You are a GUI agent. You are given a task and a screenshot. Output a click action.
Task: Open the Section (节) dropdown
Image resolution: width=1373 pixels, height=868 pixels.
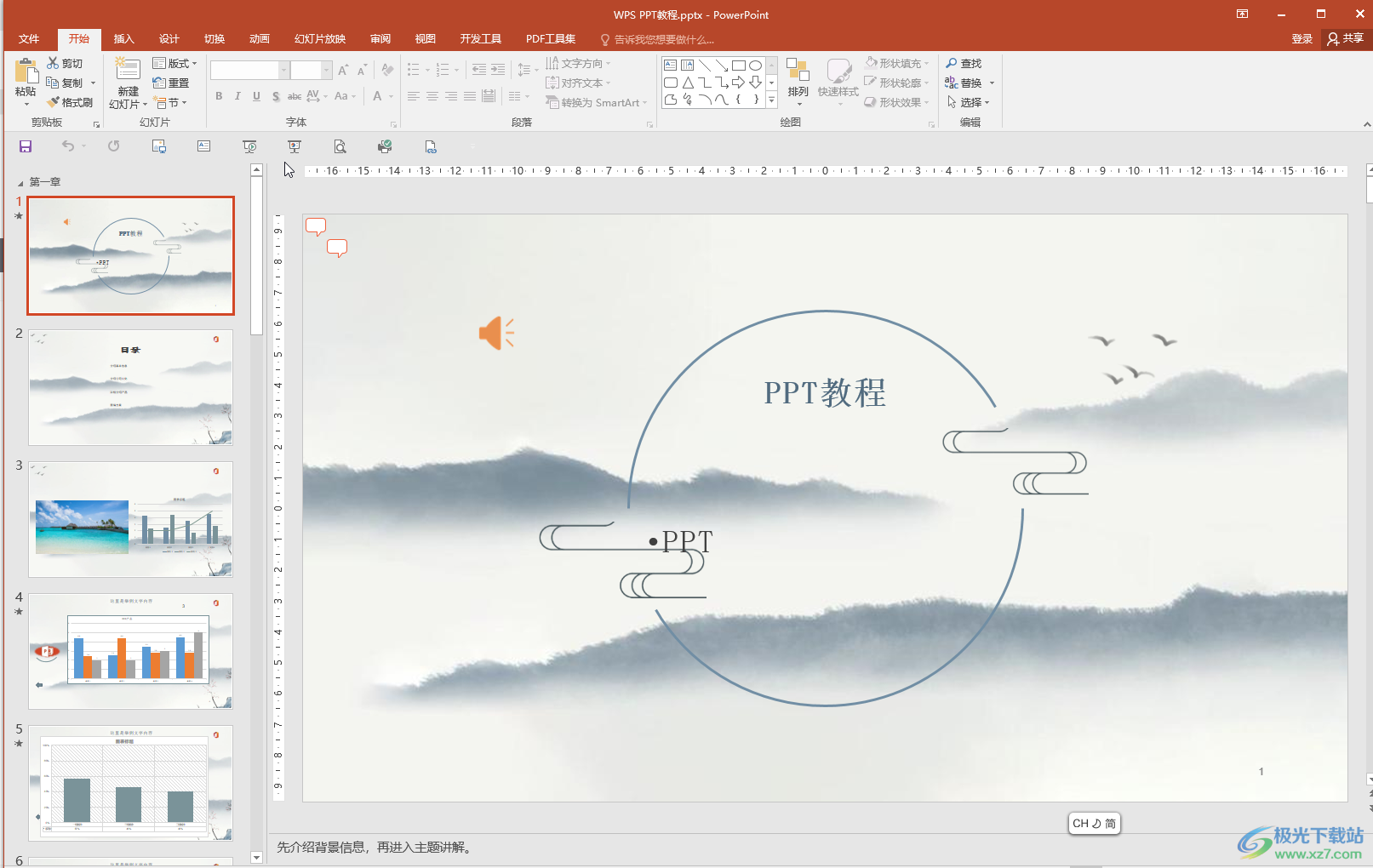pyautogui.click(x=170, y=102)
